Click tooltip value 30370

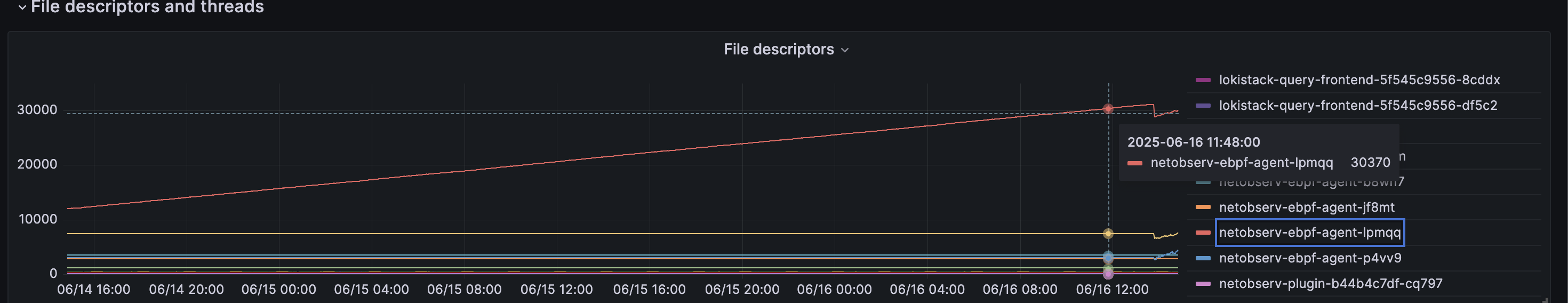pos(1370,163)
